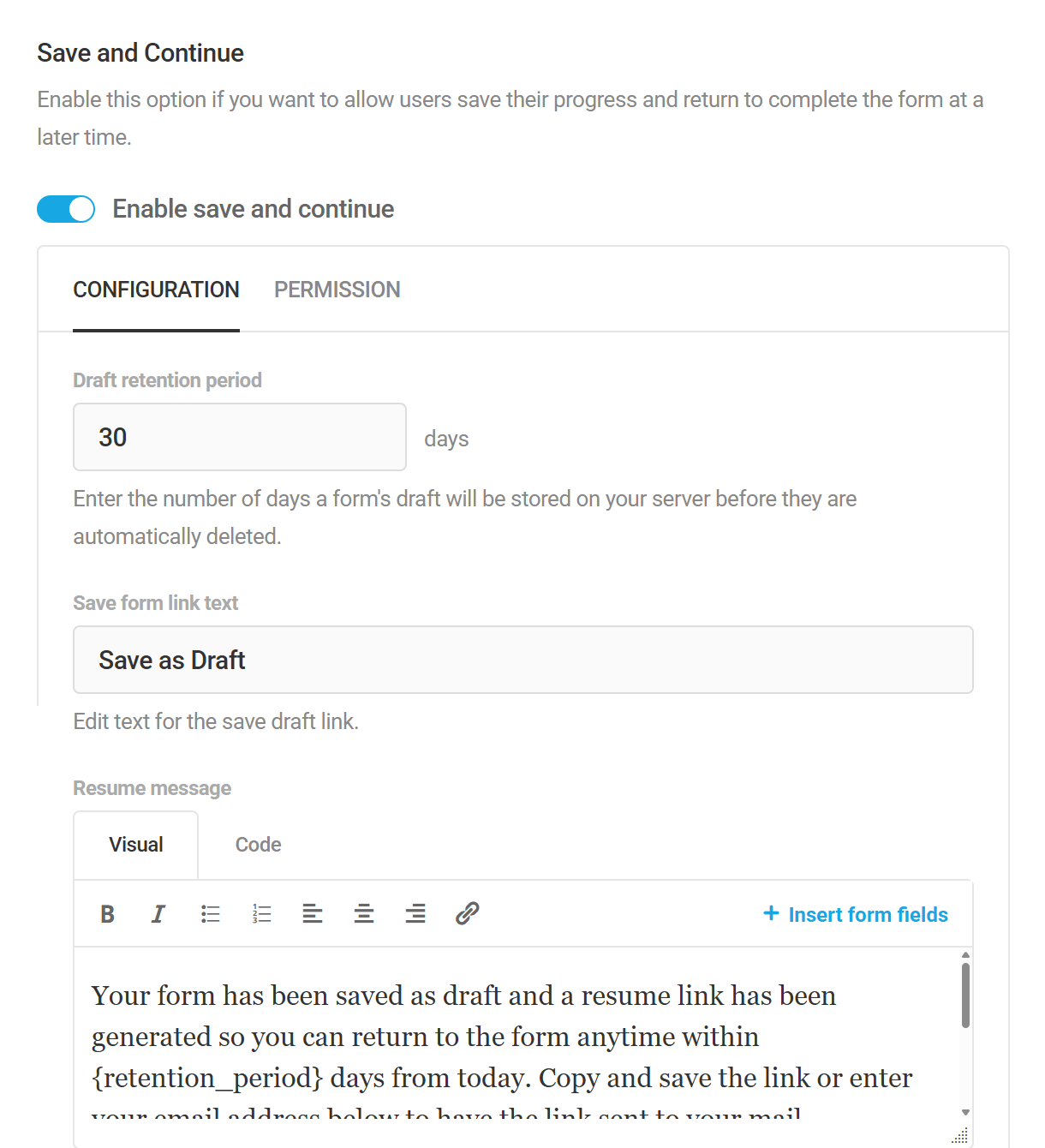Click the plus icon beside Insert form fields
This screenshot has height=1148, width=1045.
(x=771, y=913)
